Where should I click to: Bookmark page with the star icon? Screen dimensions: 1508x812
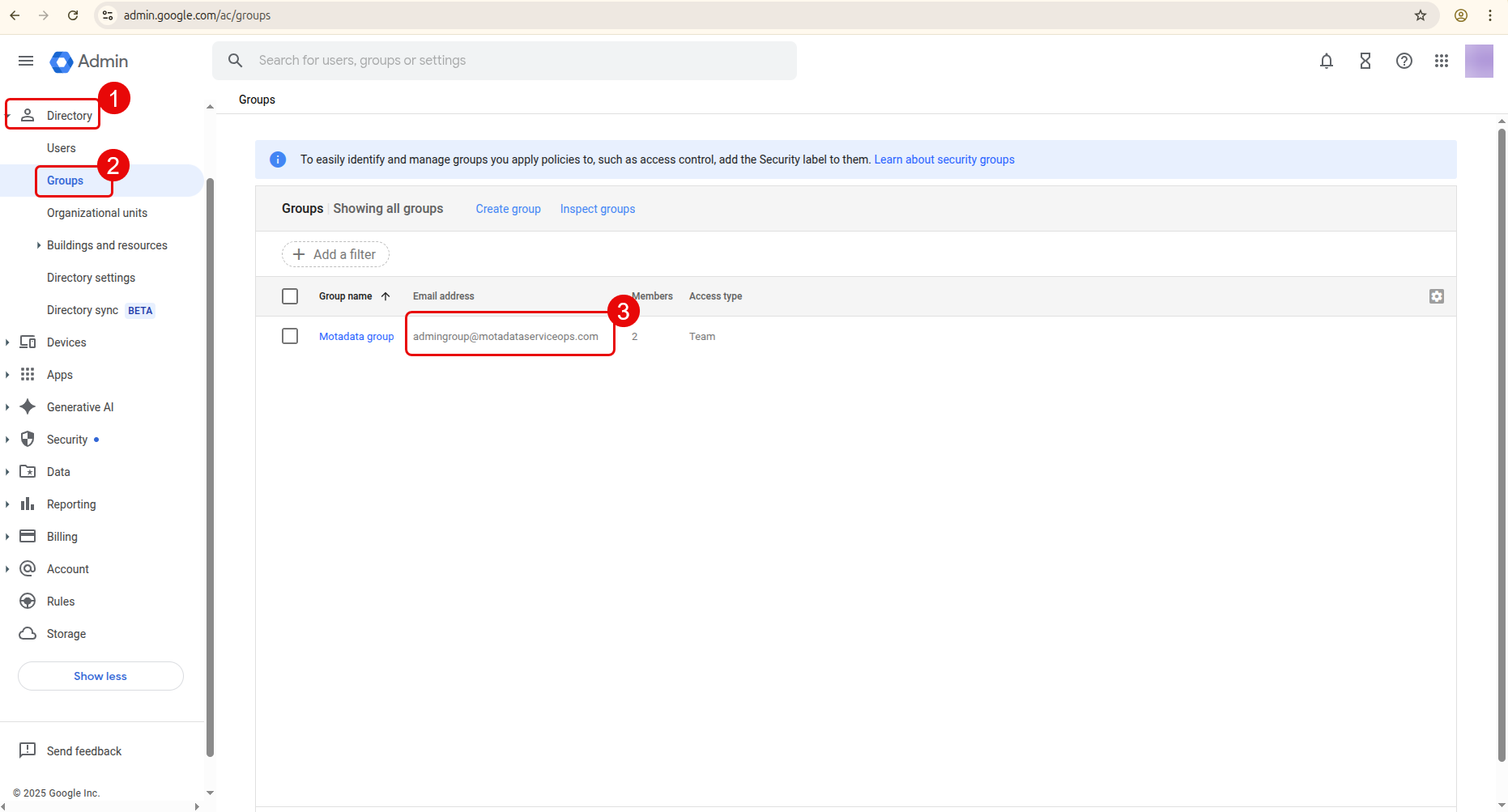[1420, 15]
